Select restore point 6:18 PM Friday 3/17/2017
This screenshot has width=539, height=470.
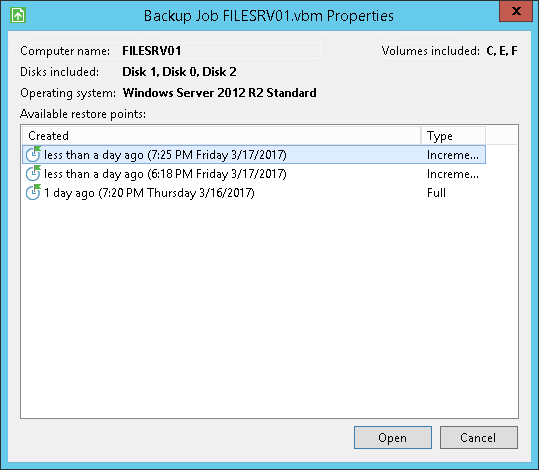click(254, 174)
